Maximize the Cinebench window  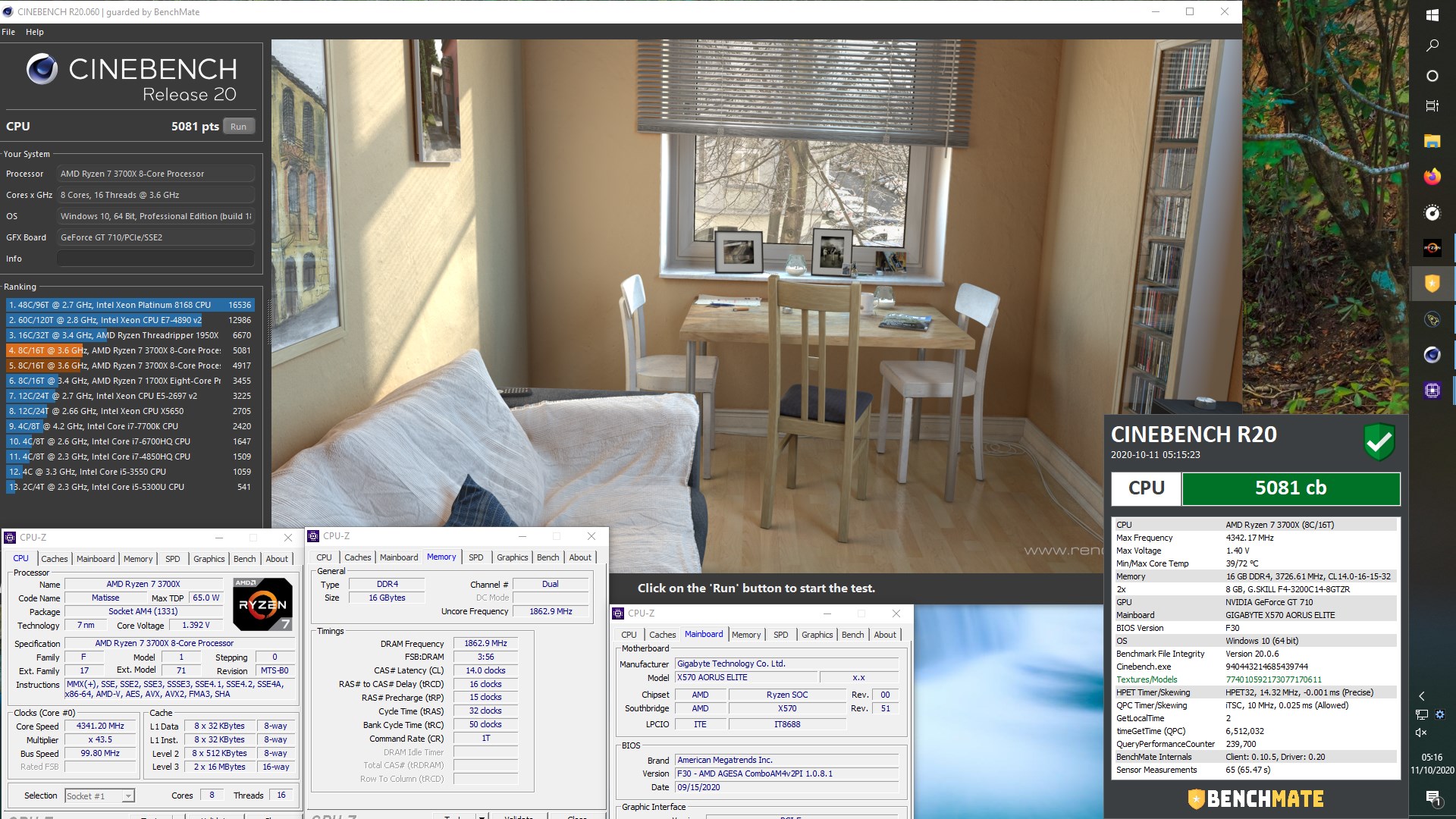[1190, 11]
